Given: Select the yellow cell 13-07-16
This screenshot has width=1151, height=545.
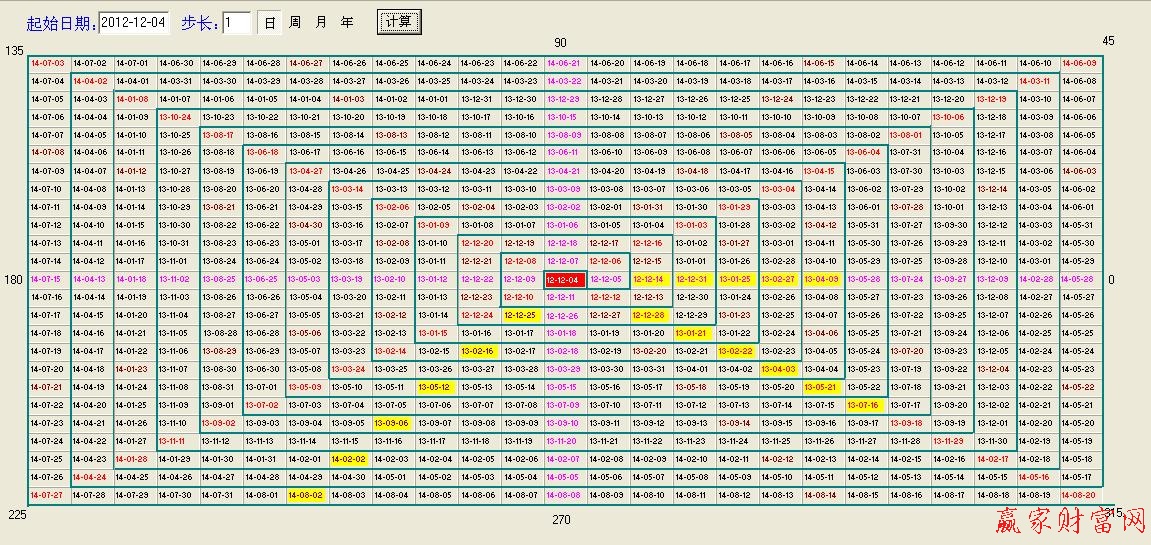Looking at the screenshot, I should 863,406.
